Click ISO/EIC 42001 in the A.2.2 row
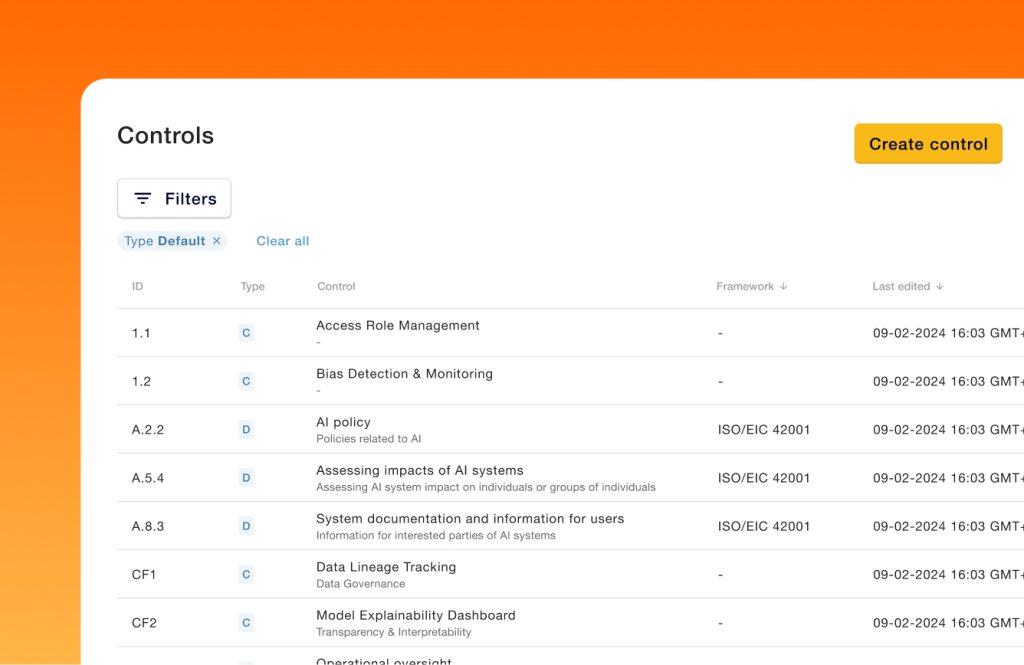The height and width of the screenshot is (665, 1024). [x=763, y=430]
